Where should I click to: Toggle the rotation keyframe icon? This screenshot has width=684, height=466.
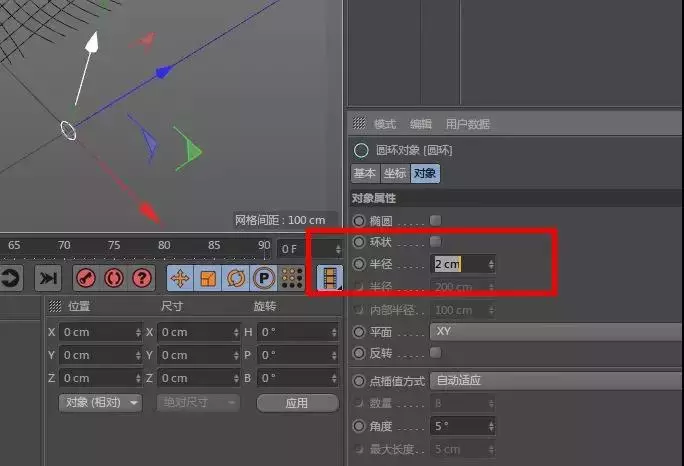(x=236, y=278)
